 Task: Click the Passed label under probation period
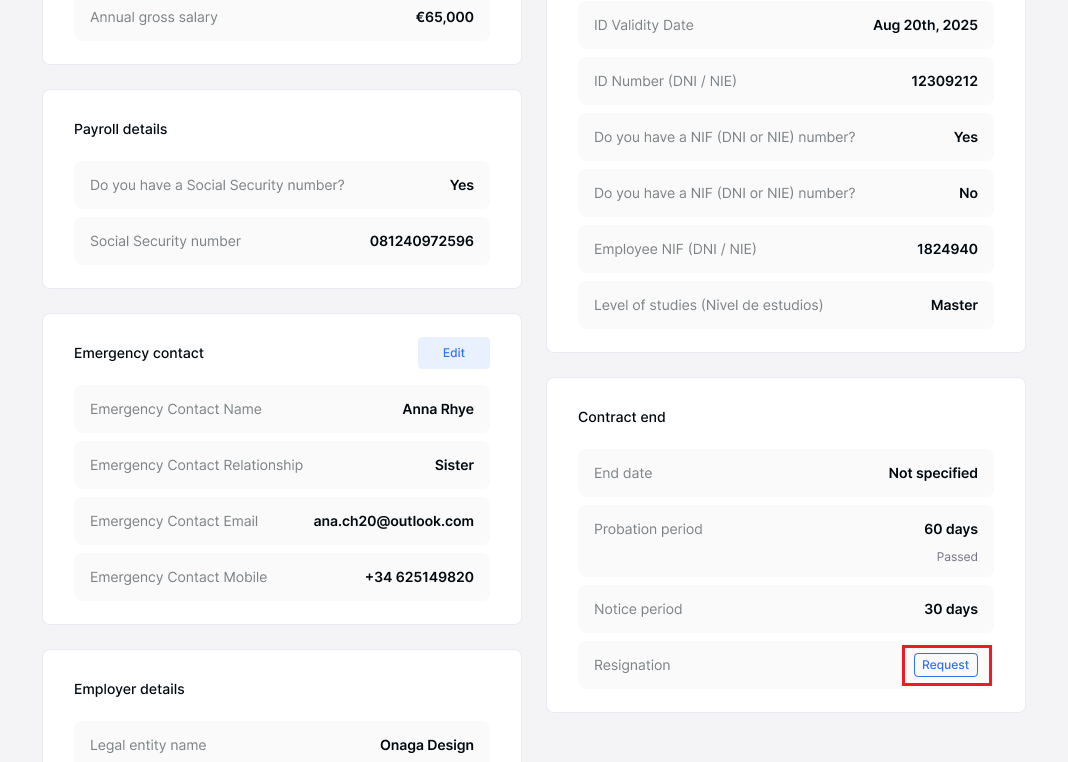click(957, 557)
